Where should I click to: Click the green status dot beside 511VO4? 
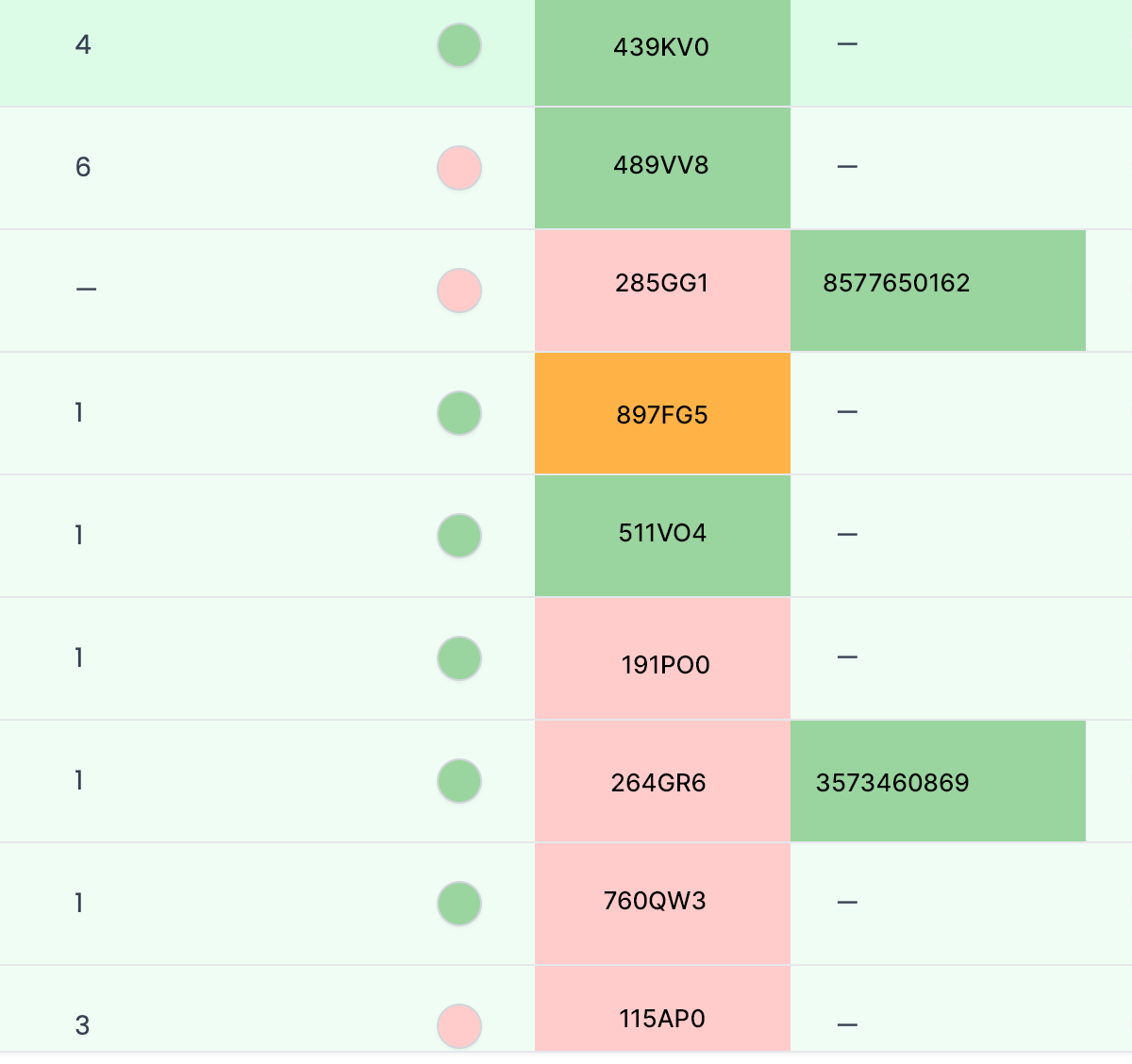coord(459,536)
